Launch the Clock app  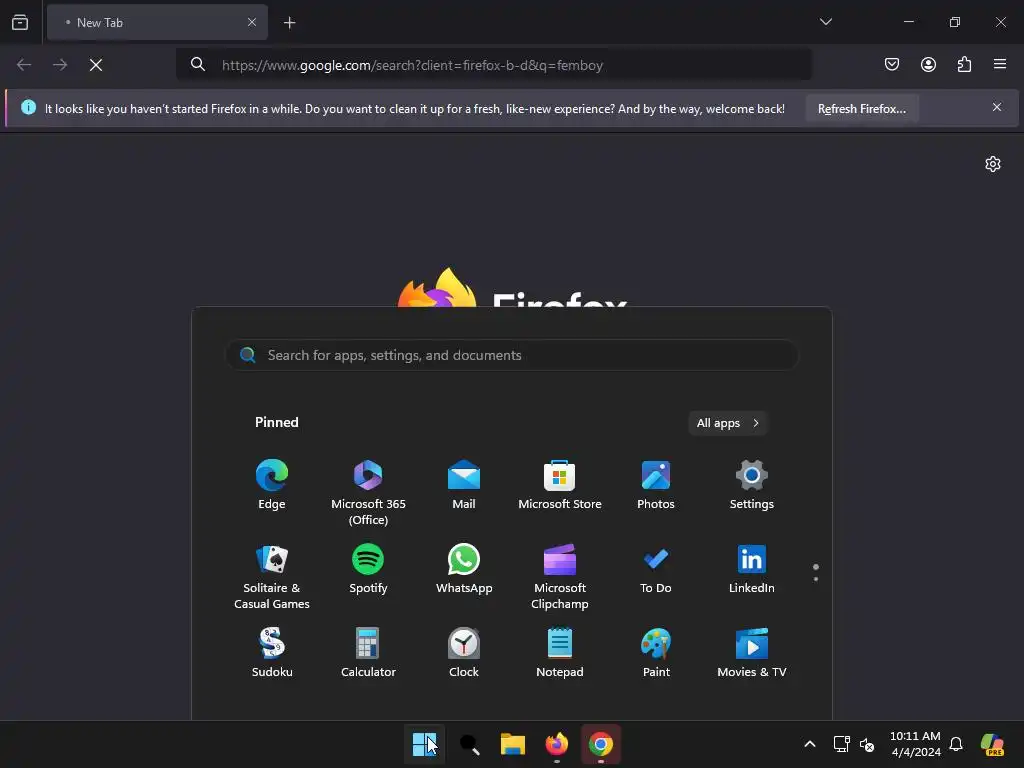(x=464, y=652)
